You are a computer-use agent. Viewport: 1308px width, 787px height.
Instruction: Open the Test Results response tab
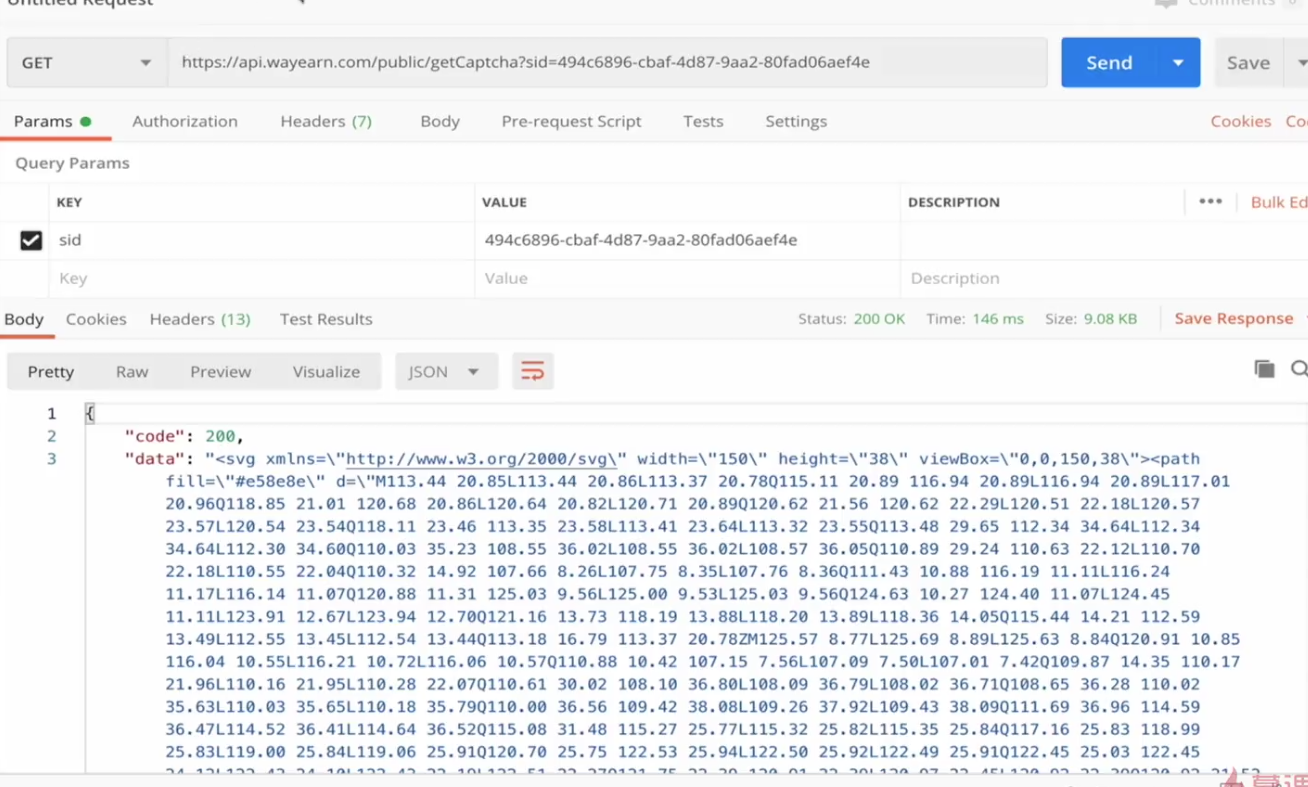click(326, 319)
